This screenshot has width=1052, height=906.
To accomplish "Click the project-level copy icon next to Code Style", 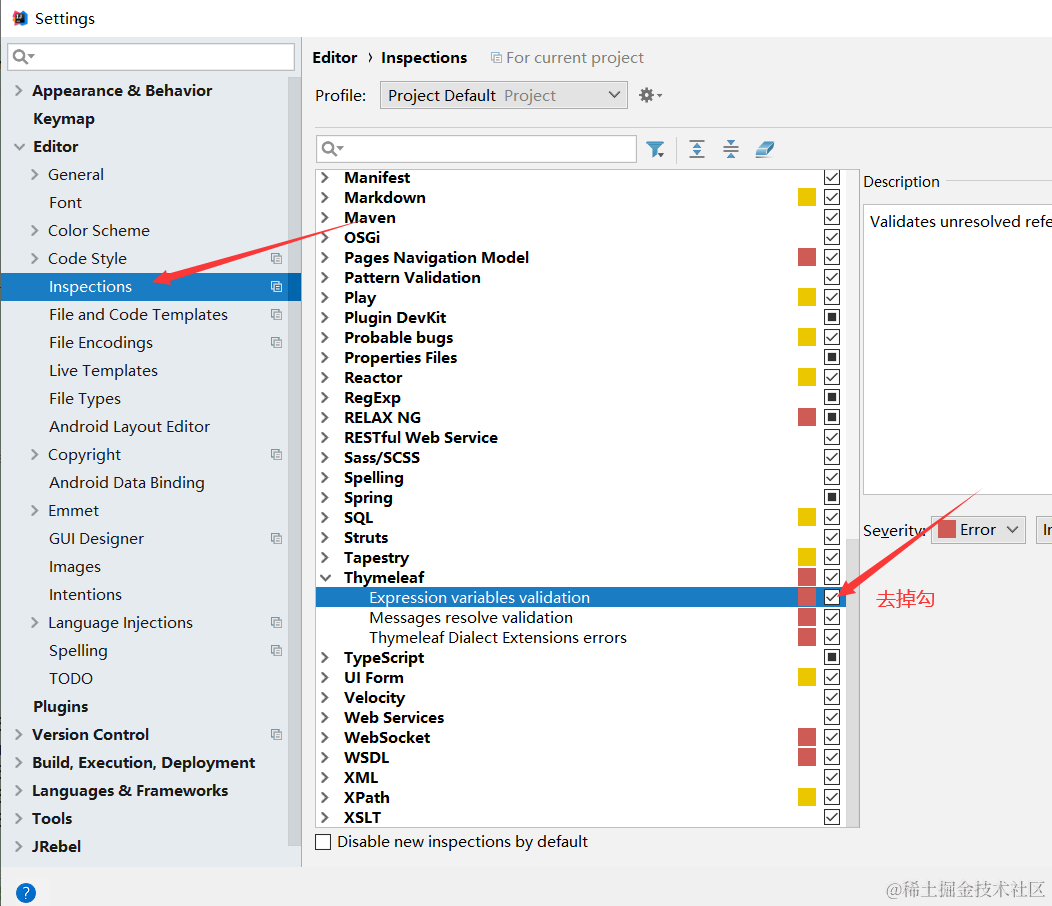I will tap(276, 258).
